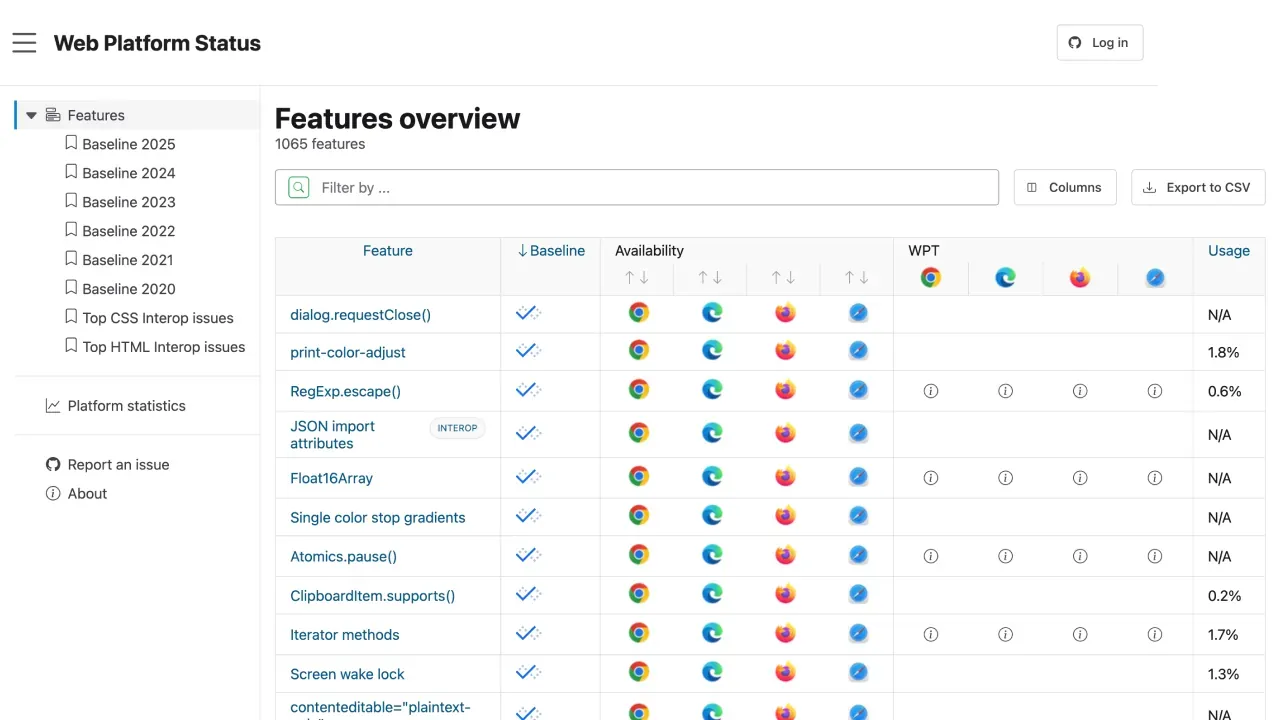
Task: Click Safari WPT info icon for Float16Array
Action: tap(1155, 478)
